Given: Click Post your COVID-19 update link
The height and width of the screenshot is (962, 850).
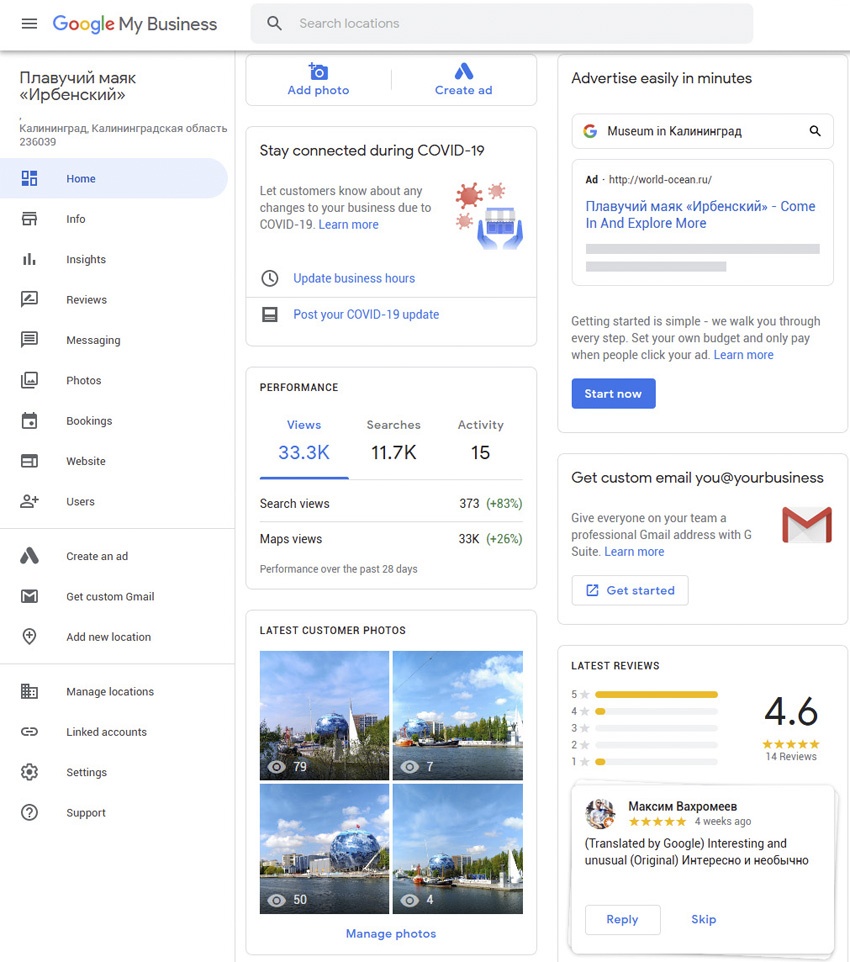Looking at the screenshot, I should pyautogui.click(x=366, y=314).
